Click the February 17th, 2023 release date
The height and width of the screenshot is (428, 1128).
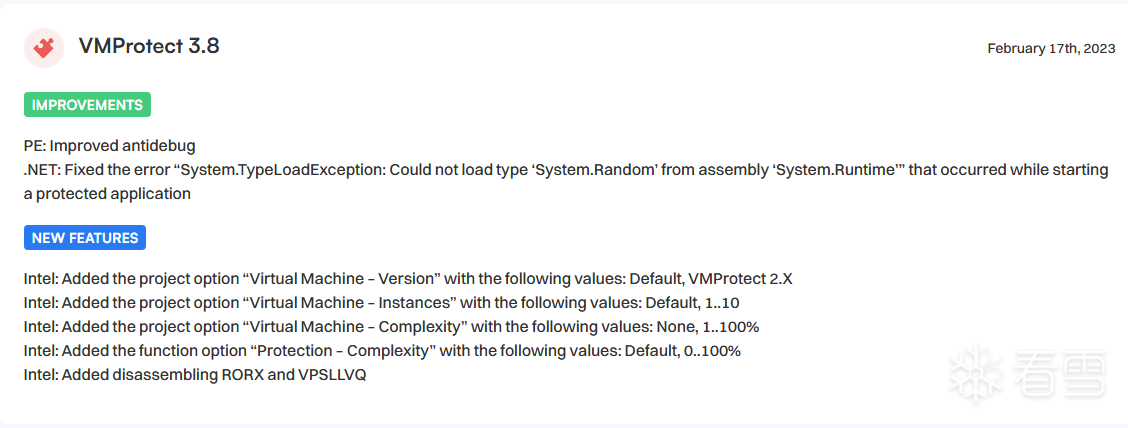pos(1050,48)
